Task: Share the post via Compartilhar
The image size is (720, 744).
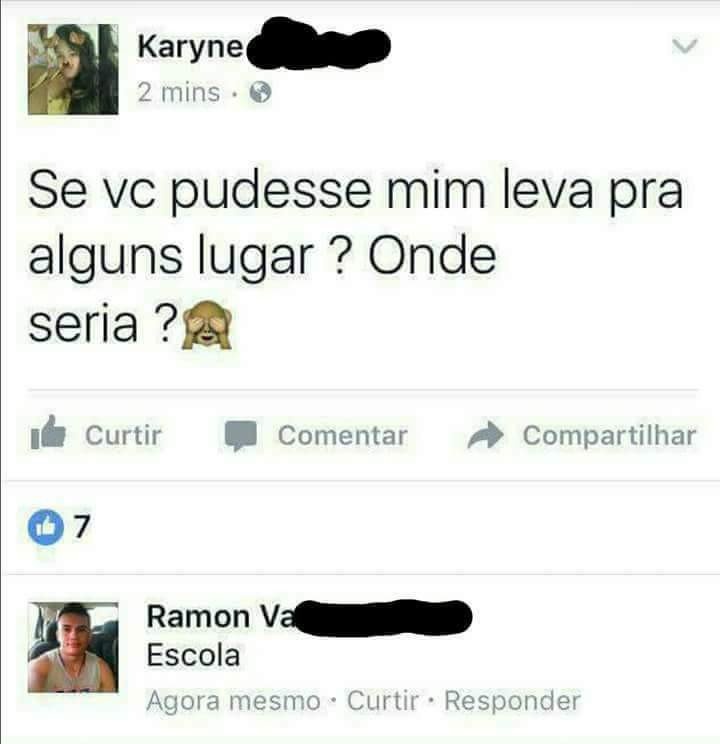Action: (609, 436)
